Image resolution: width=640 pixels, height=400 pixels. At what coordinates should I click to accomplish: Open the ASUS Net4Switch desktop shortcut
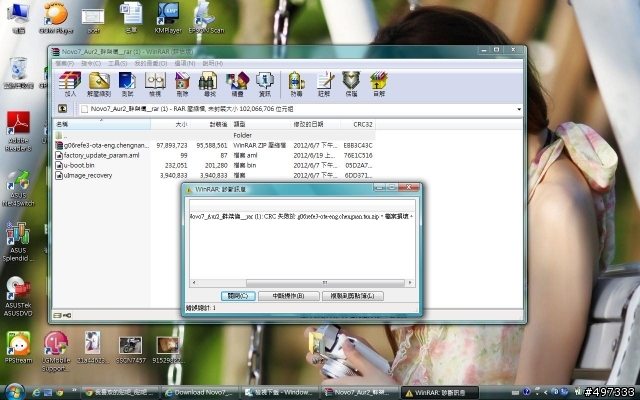click(18, 189)
